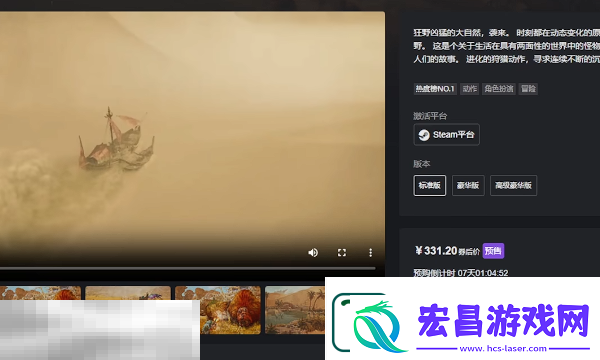Pick the 高级豪华版 edition option
The height and width of the screenshot is (360, 600).
pos(513,186)
